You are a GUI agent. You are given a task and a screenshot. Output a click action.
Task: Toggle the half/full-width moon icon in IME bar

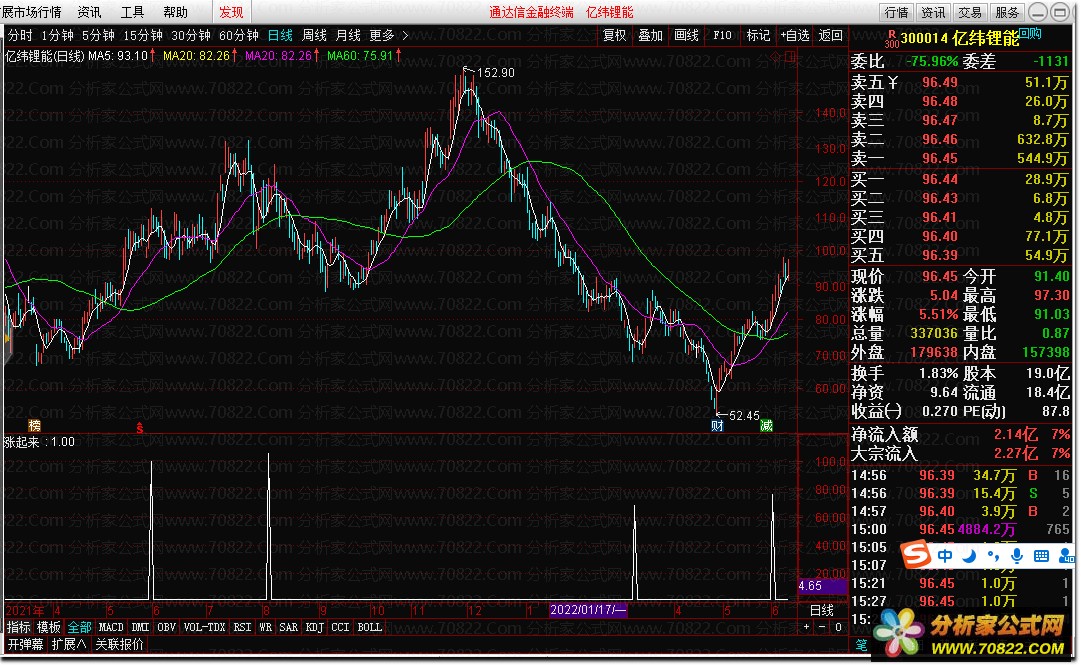click(x=969, y=555)
